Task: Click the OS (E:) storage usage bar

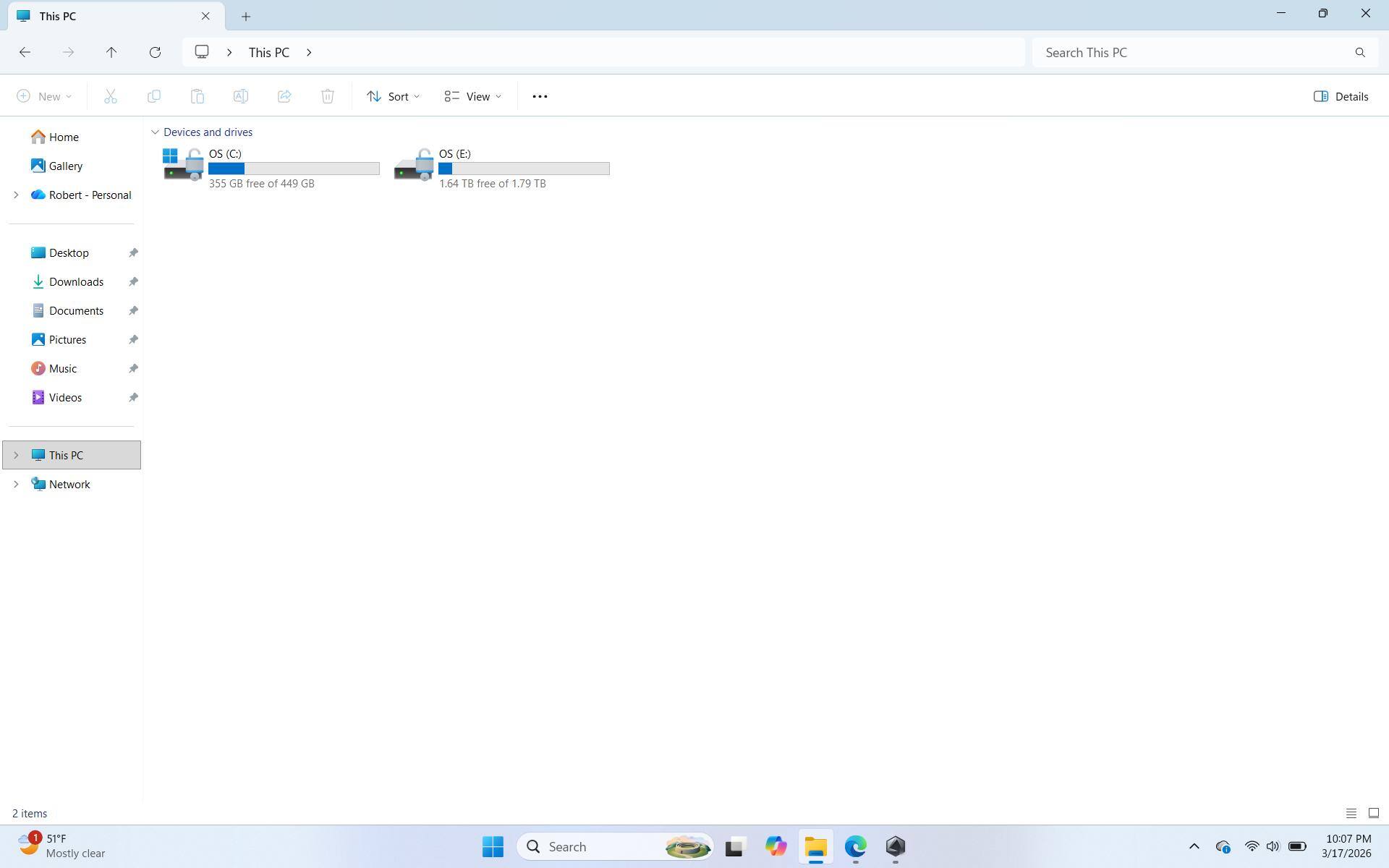Action: [524, 169]
